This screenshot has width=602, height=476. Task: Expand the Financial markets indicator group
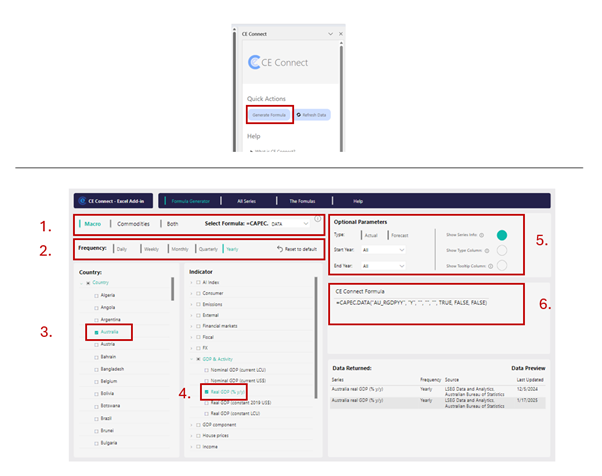191,326
